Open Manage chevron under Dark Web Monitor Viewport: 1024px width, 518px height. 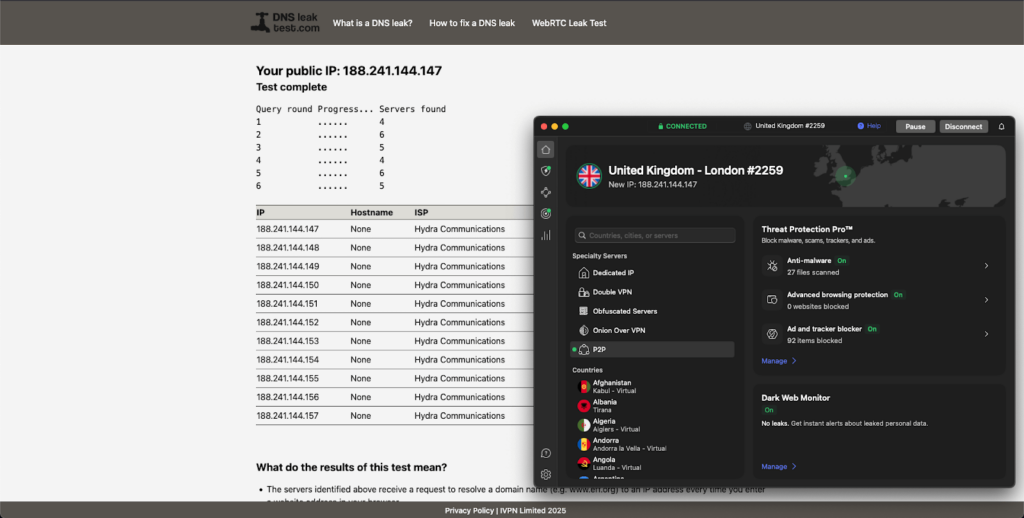click(x=794, y=466)
